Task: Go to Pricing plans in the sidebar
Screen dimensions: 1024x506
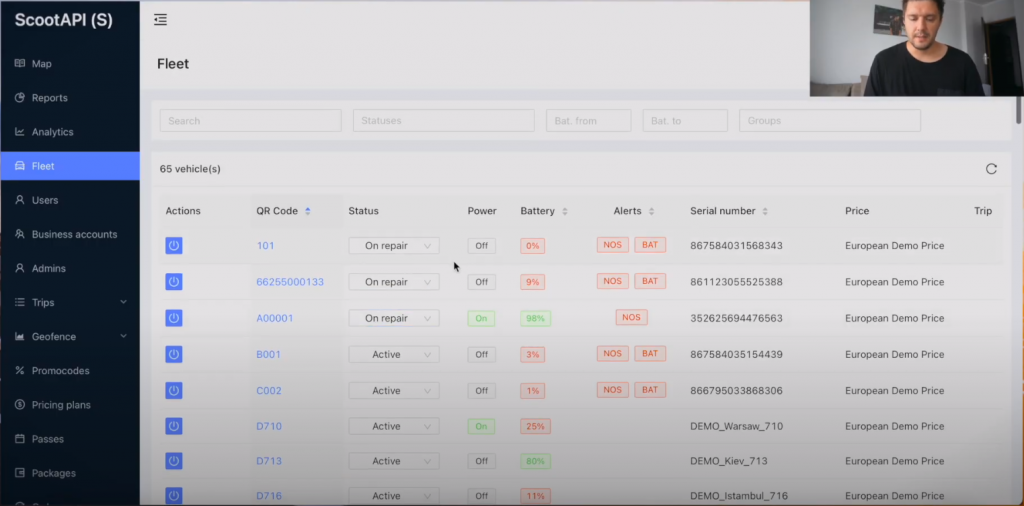Action: tap(60, 405)
